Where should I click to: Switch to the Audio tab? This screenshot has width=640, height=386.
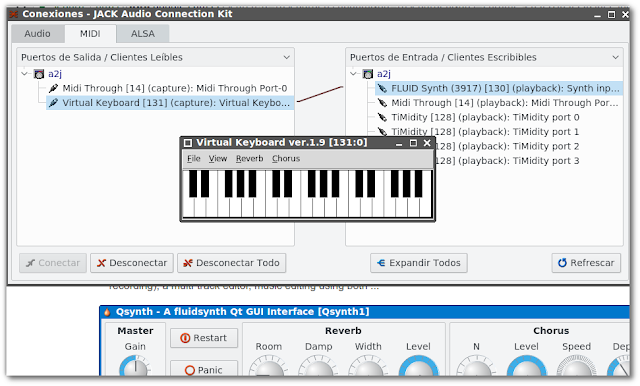coord(38,34)
